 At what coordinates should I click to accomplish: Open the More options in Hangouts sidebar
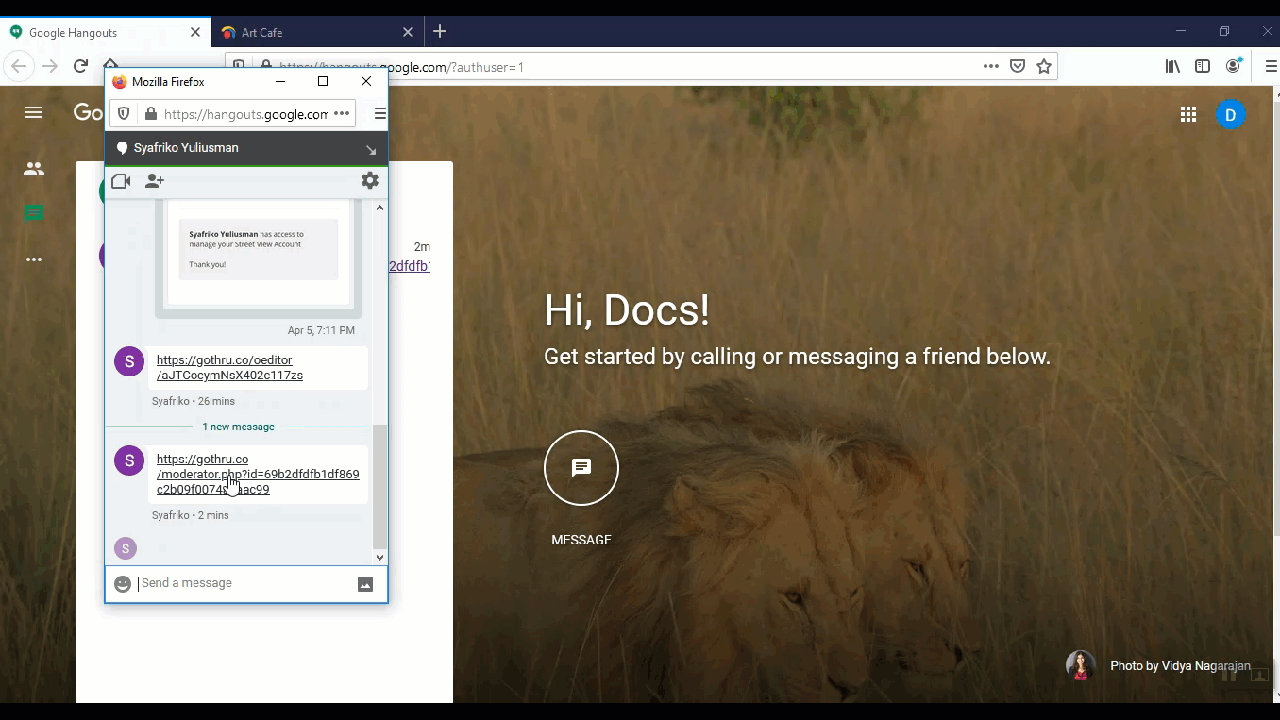coord(34,260)
